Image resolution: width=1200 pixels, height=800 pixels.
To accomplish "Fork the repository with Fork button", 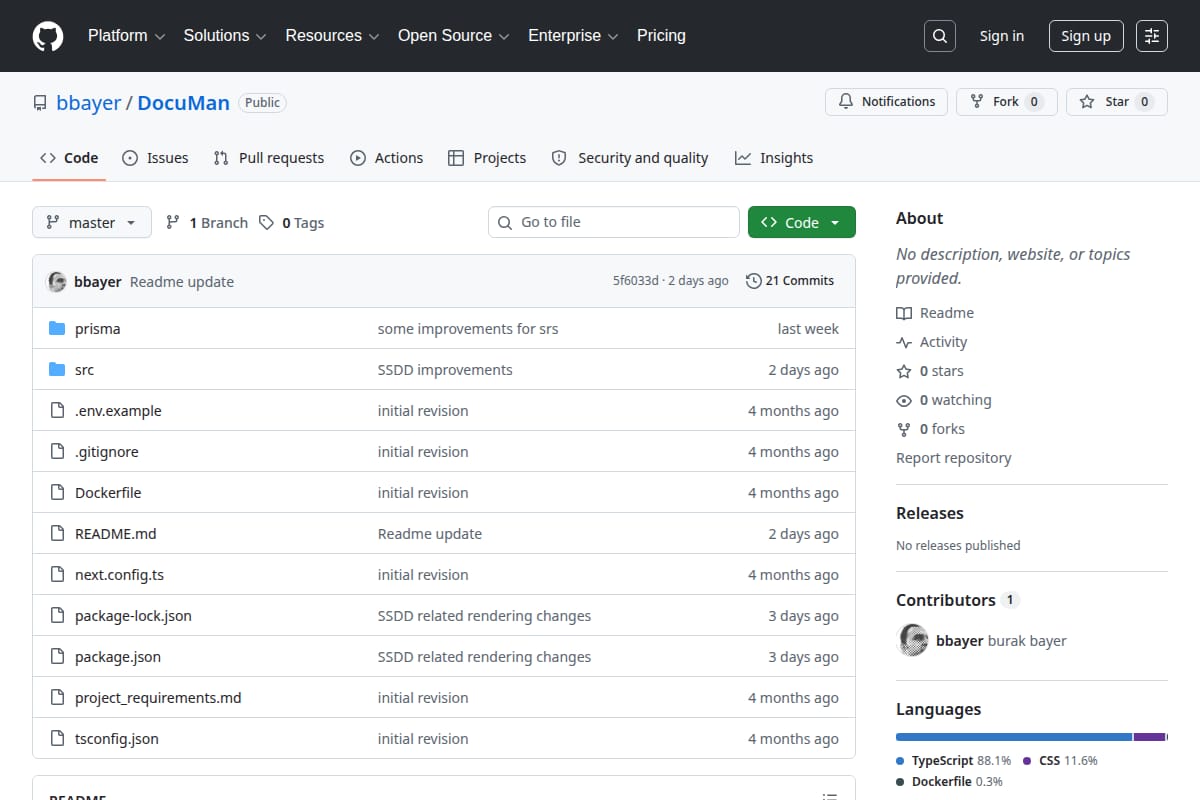I will pos(1007,102).
